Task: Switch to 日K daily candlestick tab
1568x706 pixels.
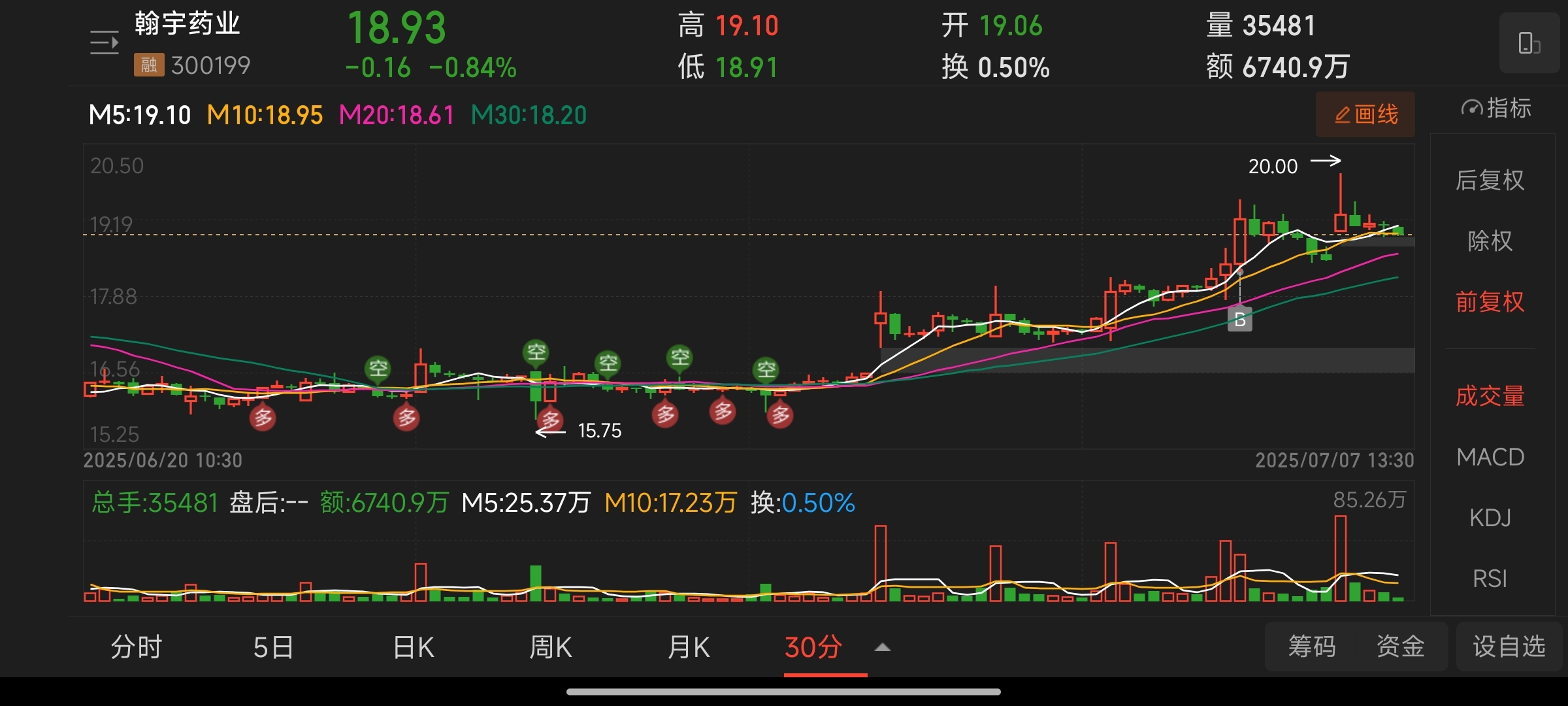Action: click(x=414, y=647)
